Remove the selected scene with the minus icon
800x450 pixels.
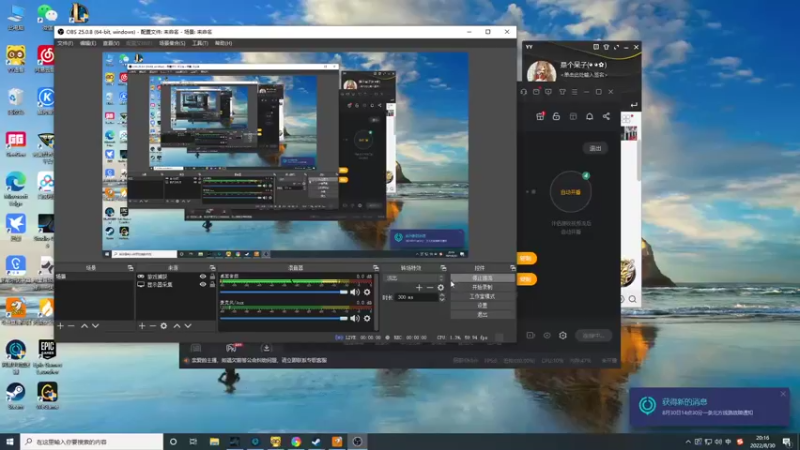(x=71, y=326)
